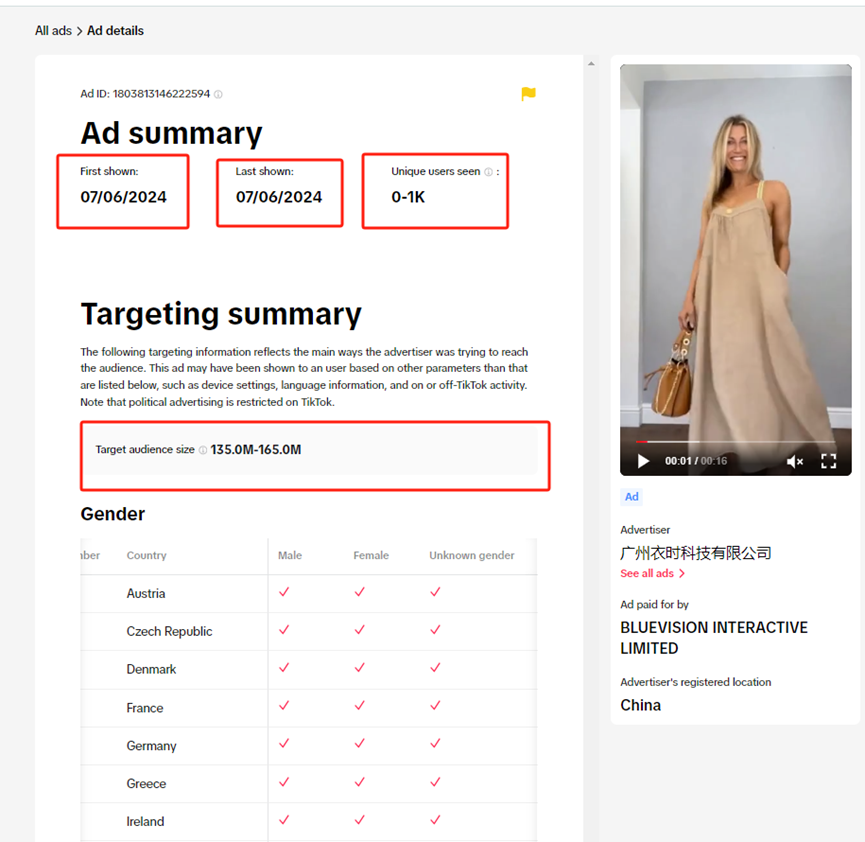
Task: Click the info icon beside Target audience size
Action: pyautogui.click(x=202, y=450)
